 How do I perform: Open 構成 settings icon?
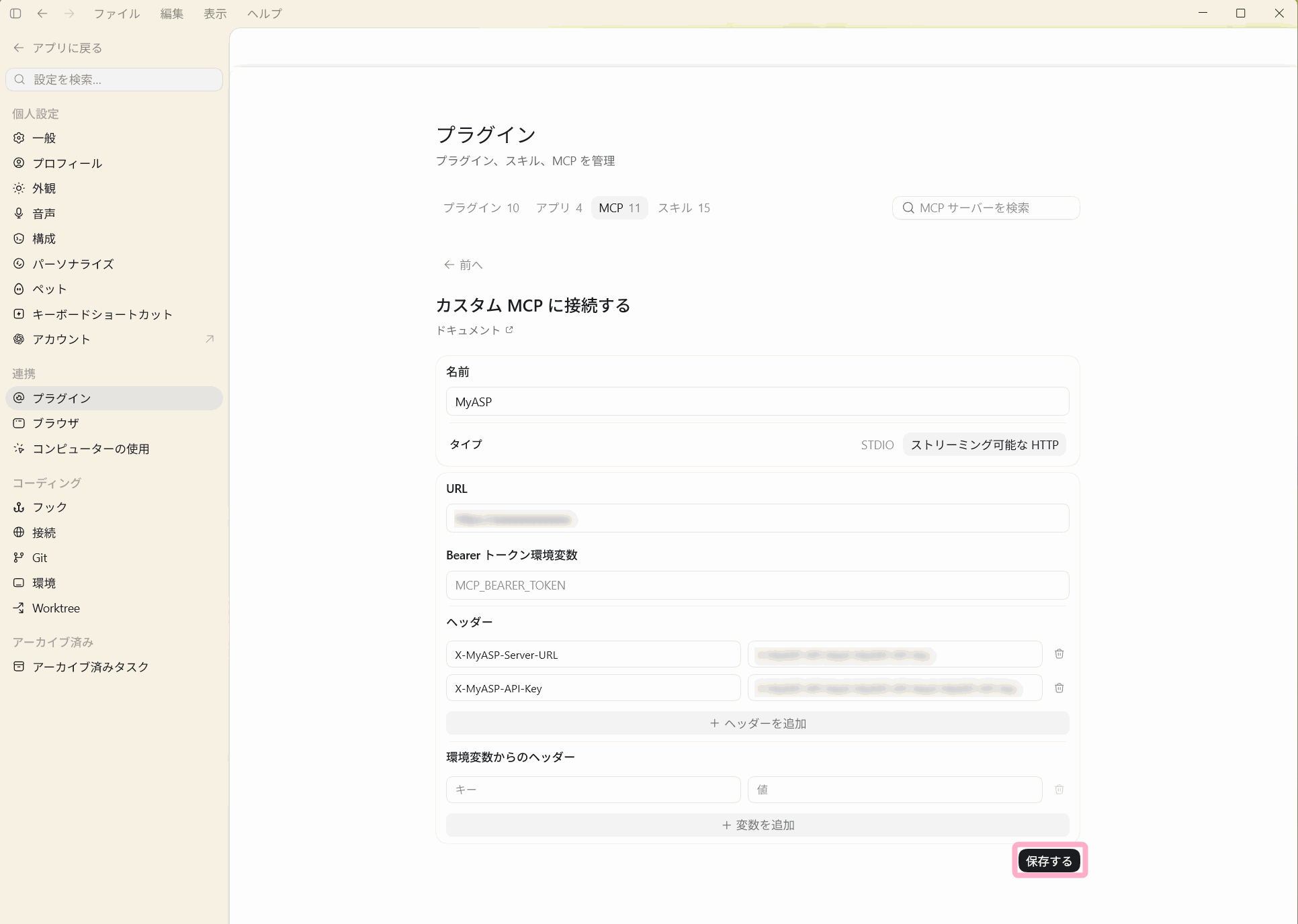coord(19,238)
